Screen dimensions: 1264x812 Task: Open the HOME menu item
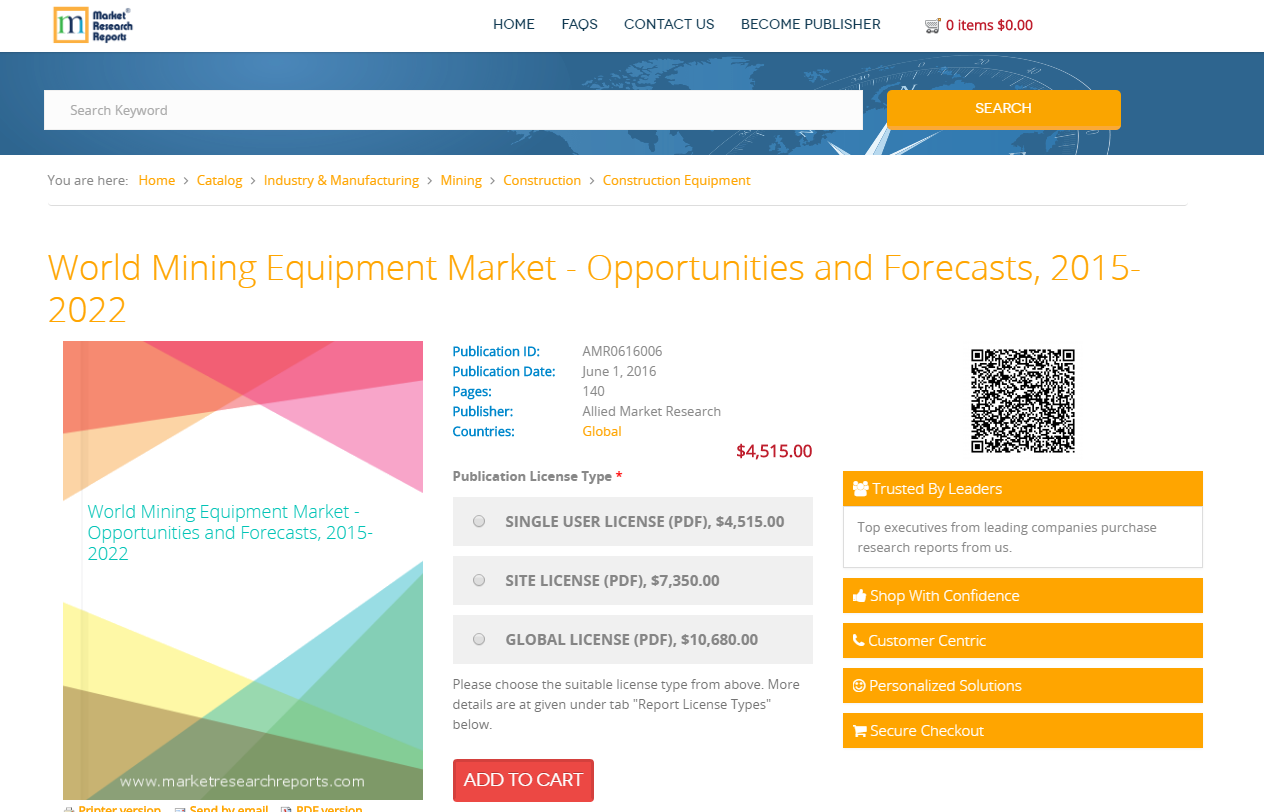coord(514,25)
